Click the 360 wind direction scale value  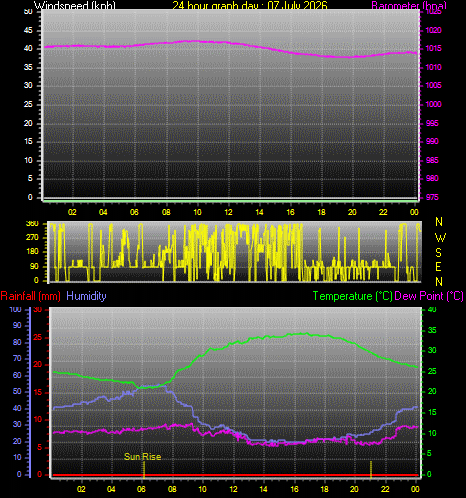click(x=32, y=224)
